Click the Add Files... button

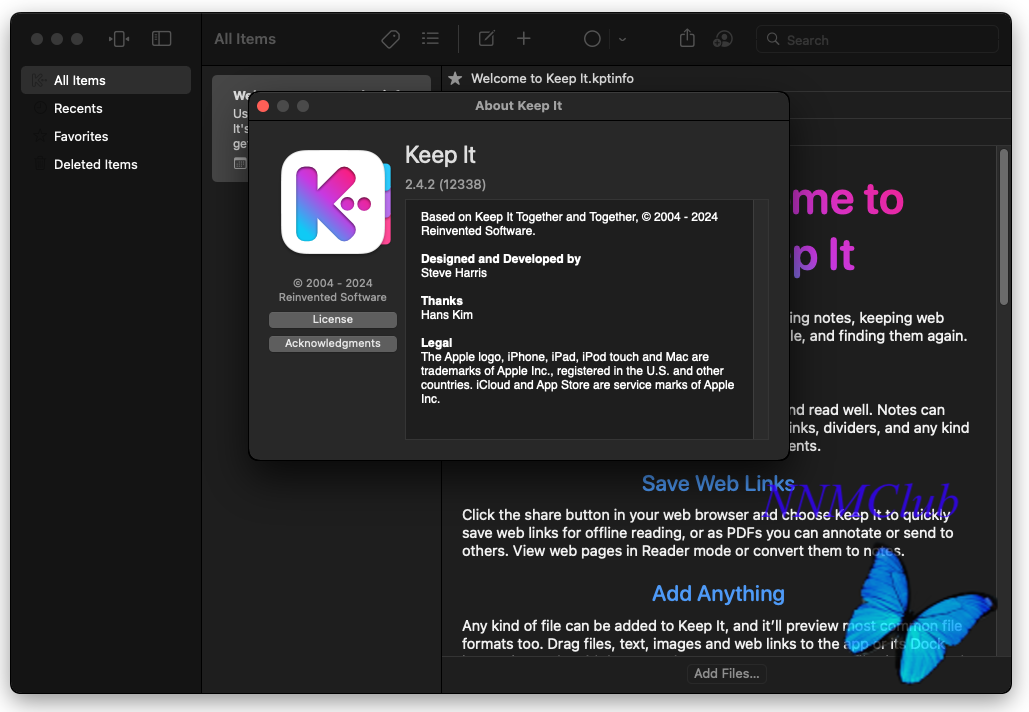[726, 673]
